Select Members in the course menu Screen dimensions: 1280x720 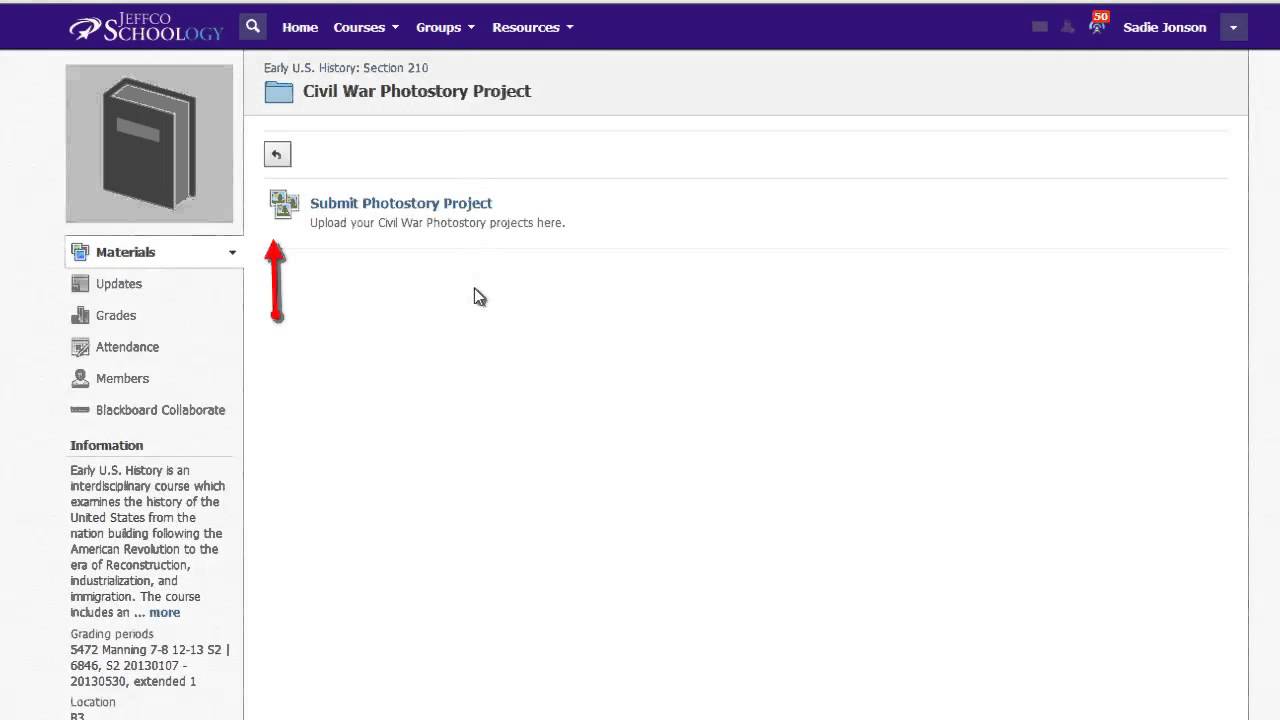pos(122,378)
